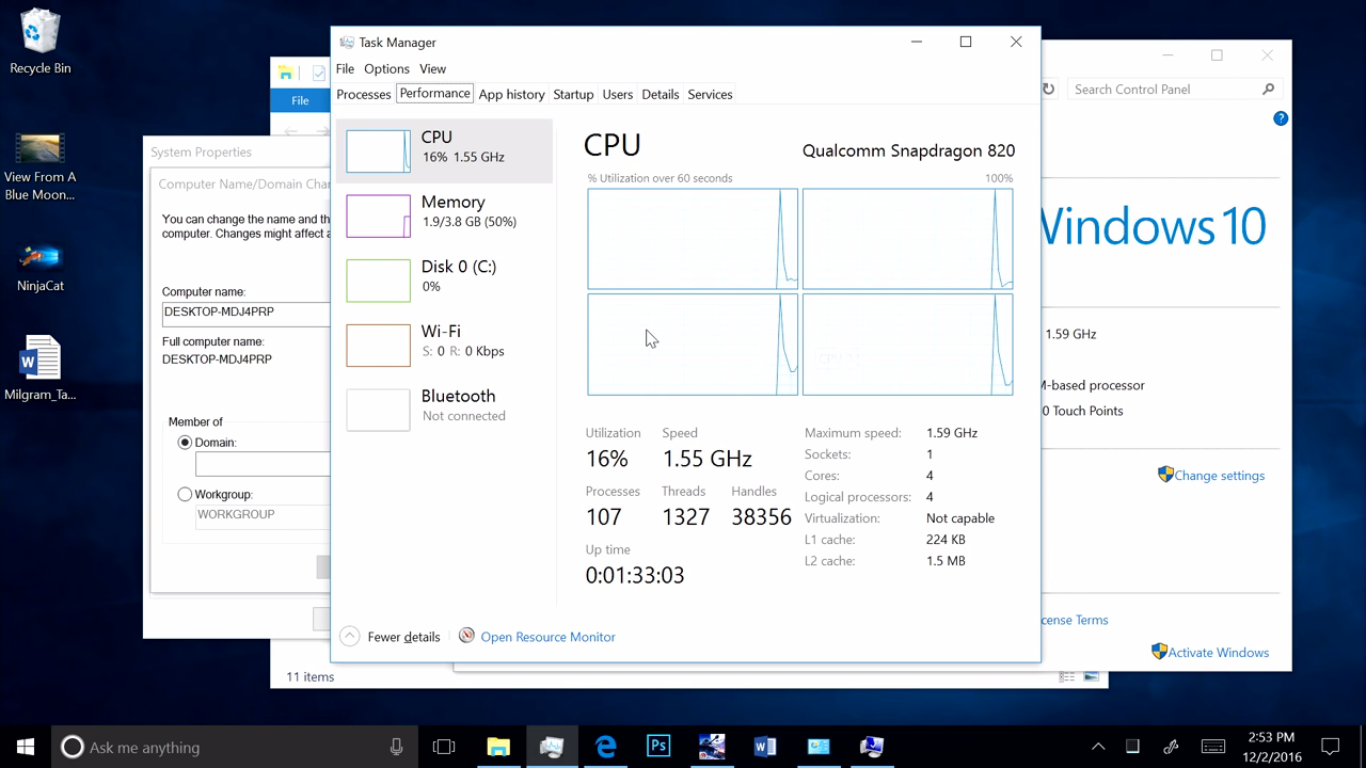Screen dimensions: 1366x768
Task: Open the Options menu in Task Manager
Action: point(386,69)
